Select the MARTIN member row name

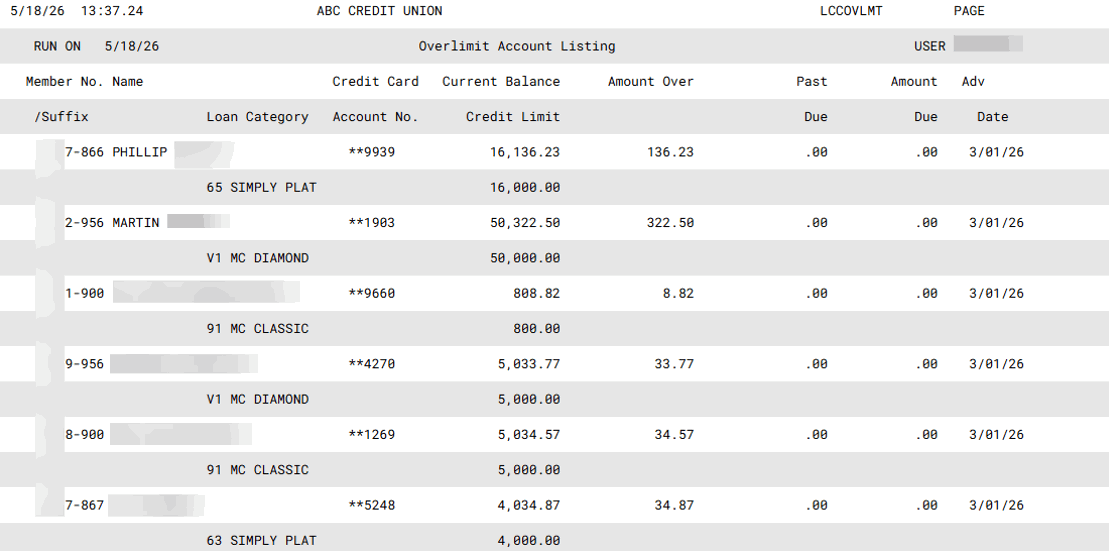[136, 223]
